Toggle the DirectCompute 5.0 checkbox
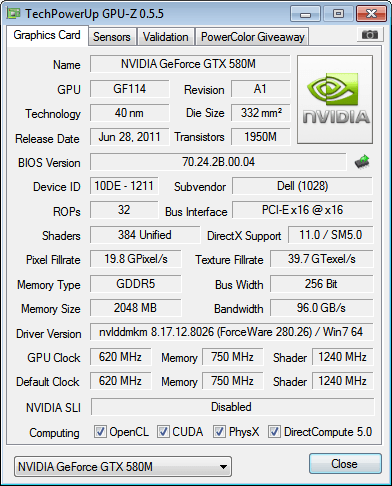The image size is (392, 486). pyautogui.click(x=274, y=432)
